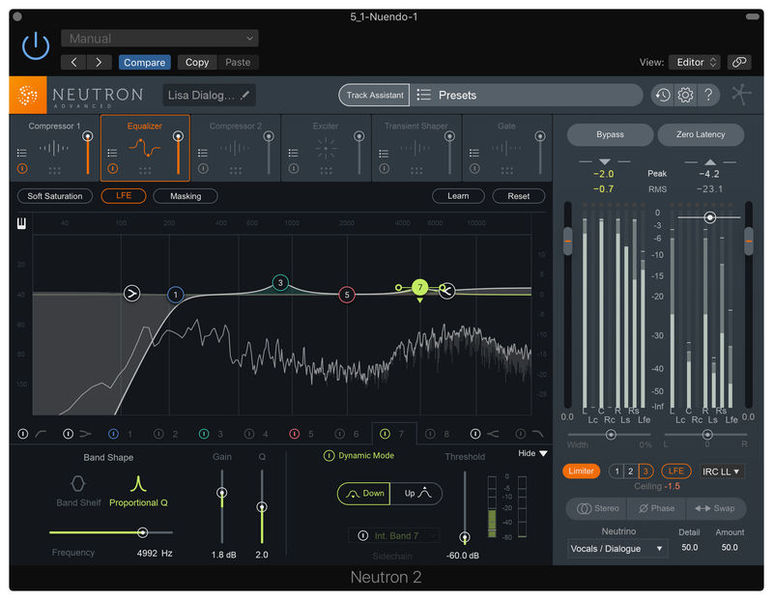Launch Track Assistant
773x600 pixels.
[x=375, y=95]
